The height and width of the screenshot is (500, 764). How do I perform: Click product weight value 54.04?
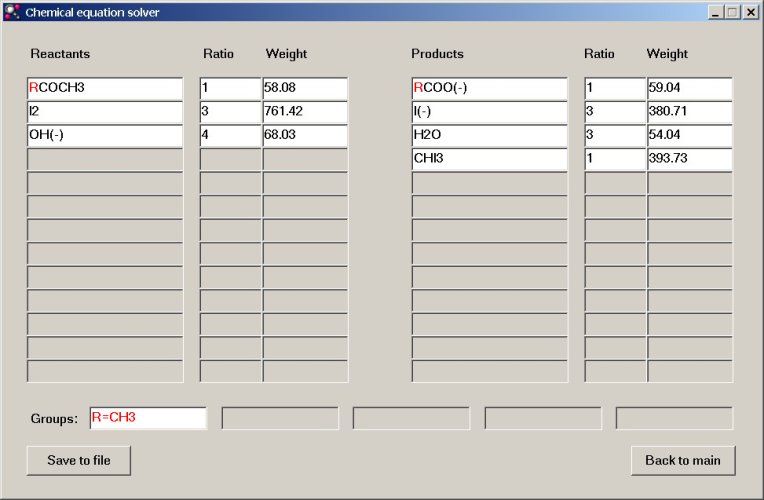click(x=690, y=135)
